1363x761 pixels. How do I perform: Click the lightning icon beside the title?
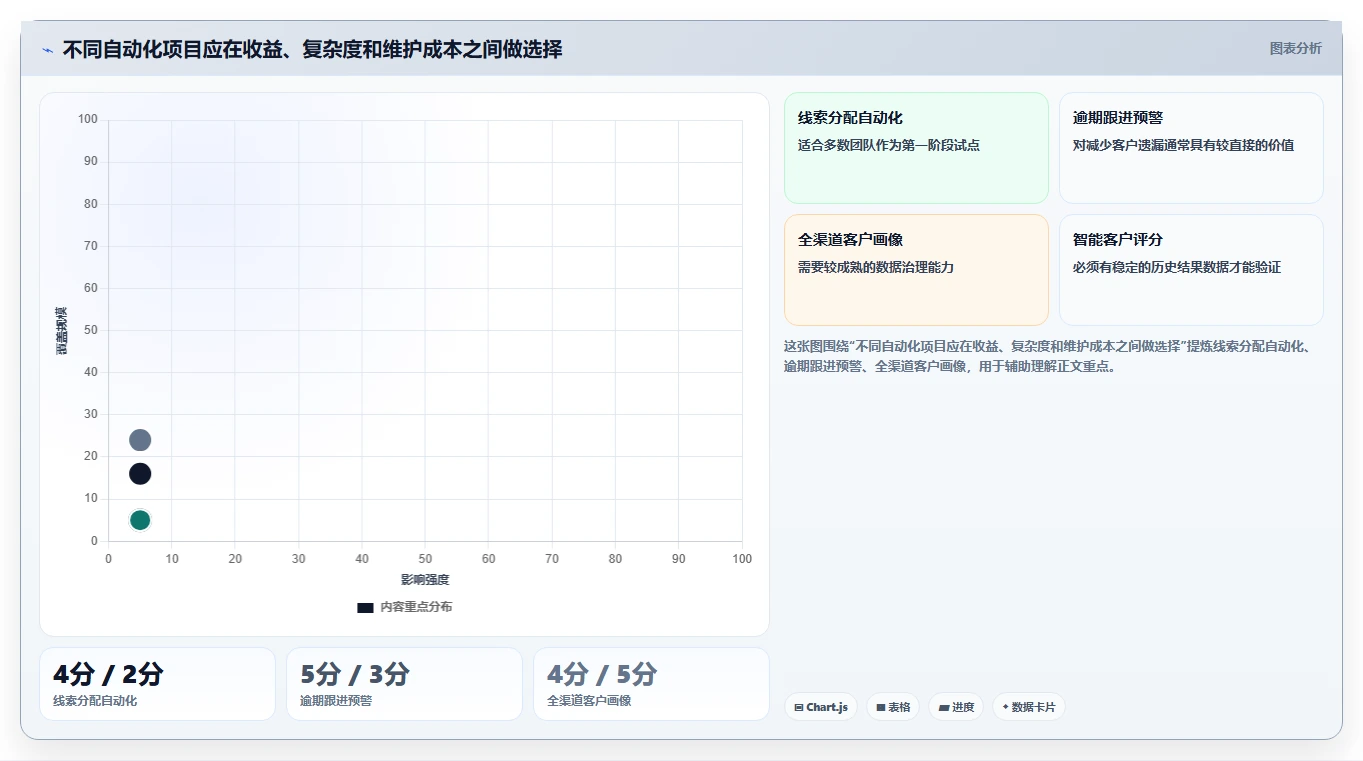coord(47,50)
